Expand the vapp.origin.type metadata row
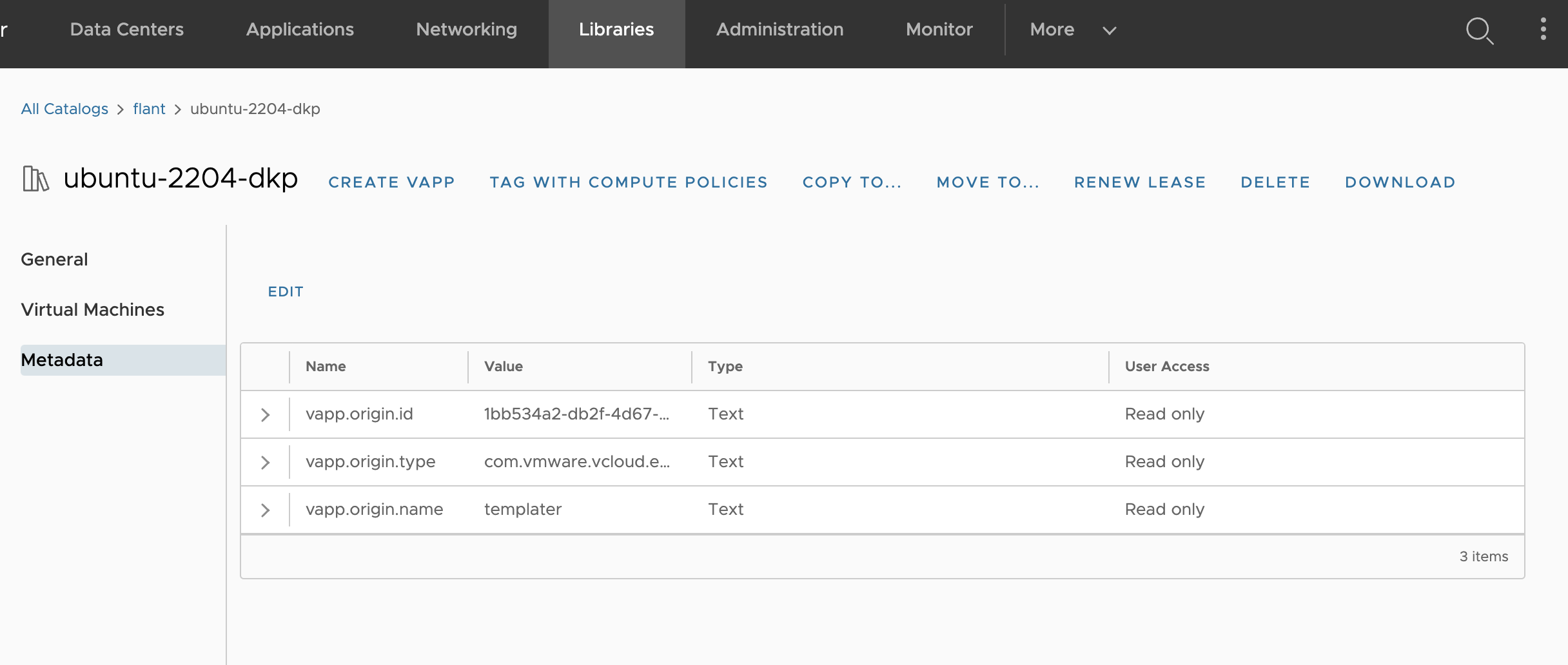The height and width of the screenshot is (665, 1568). pos(264,462)
